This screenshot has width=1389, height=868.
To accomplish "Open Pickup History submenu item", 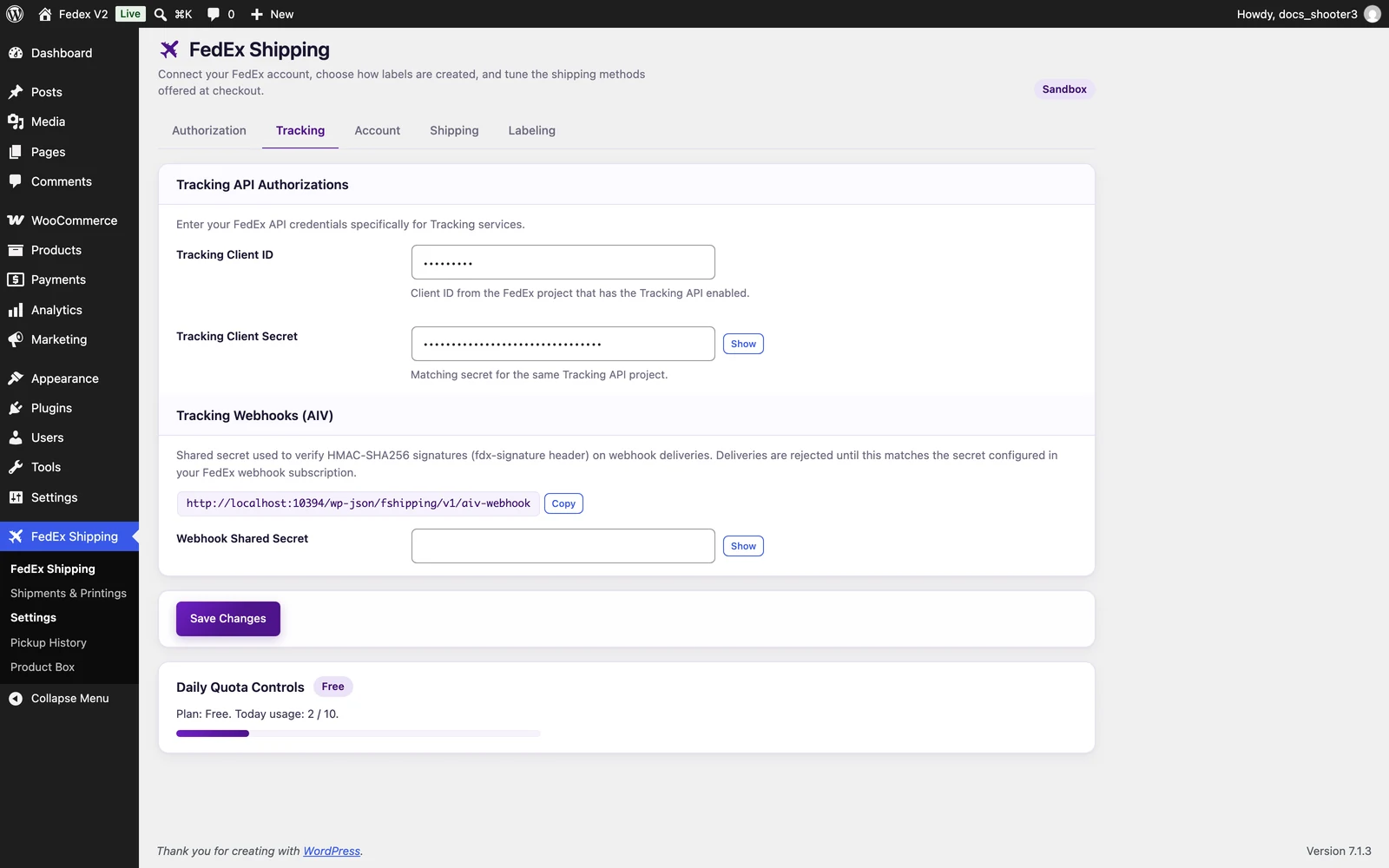I will coord(49,643).
